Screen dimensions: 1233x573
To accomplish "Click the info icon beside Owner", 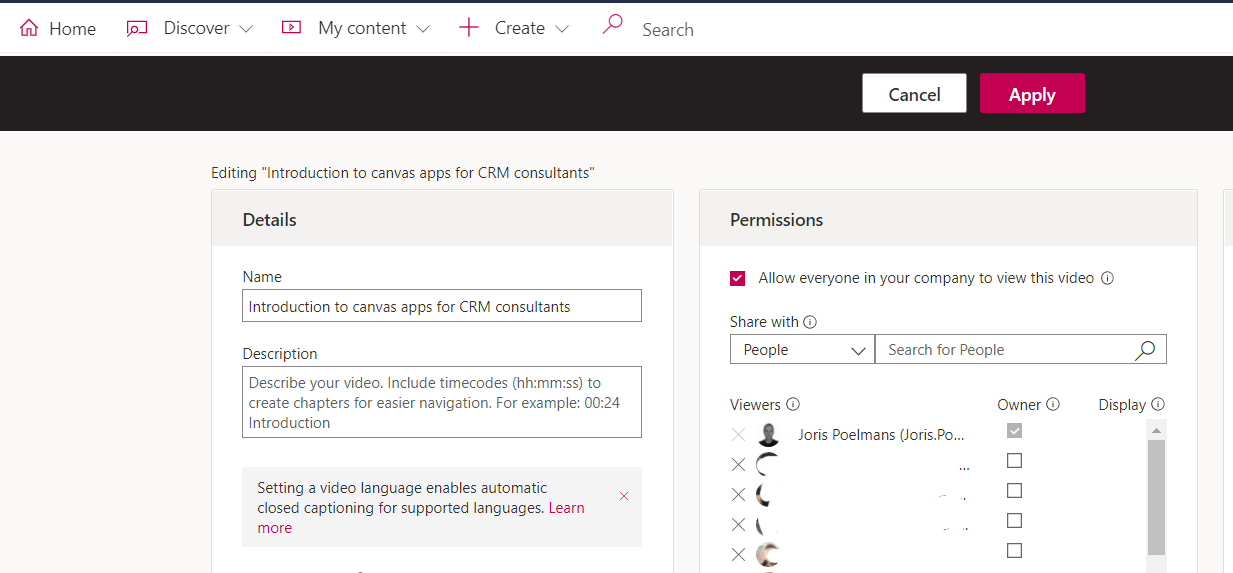I will point(1052,405).
